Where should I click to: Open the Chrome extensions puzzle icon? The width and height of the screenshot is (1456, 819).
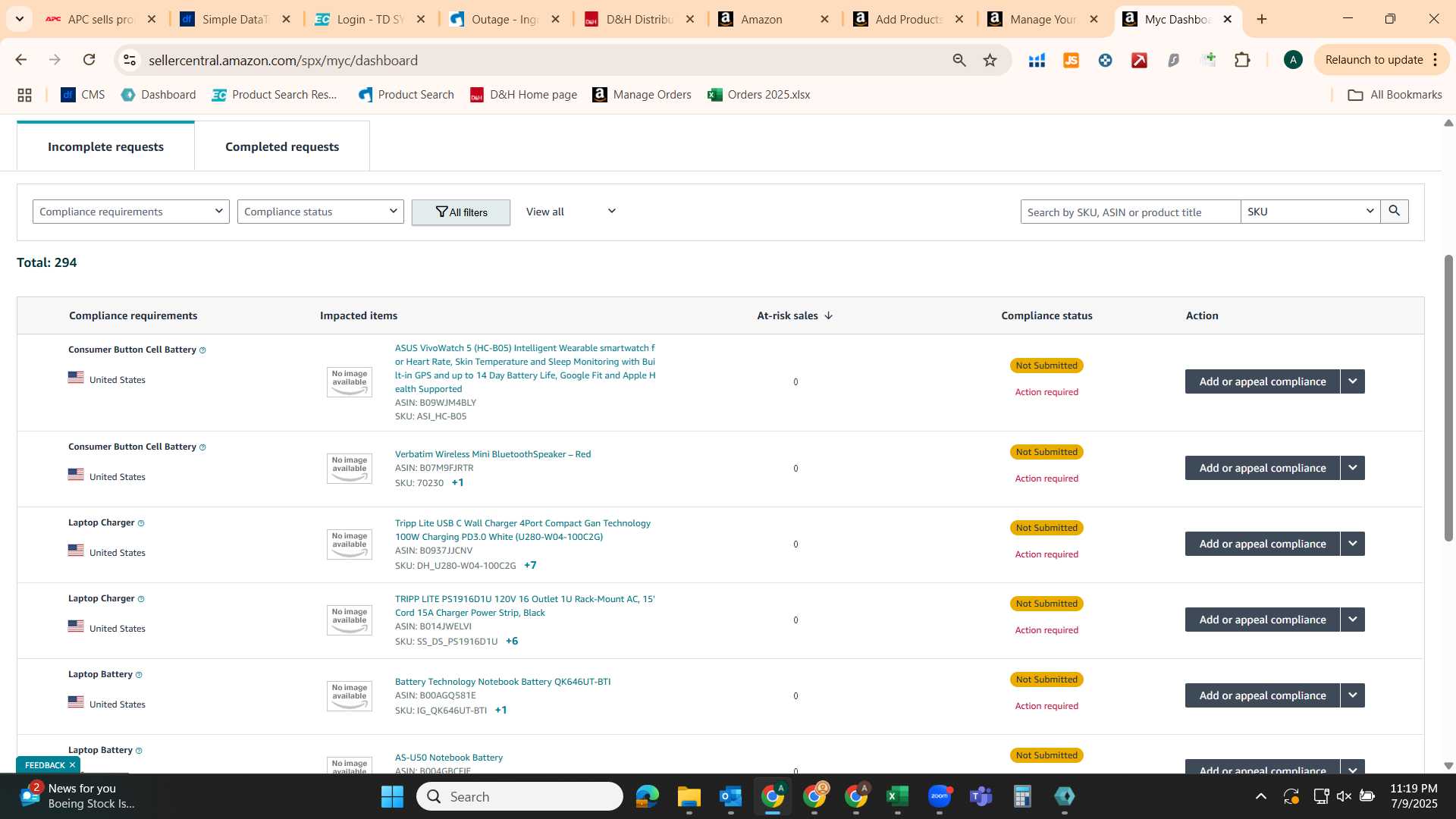(1242, 60)
